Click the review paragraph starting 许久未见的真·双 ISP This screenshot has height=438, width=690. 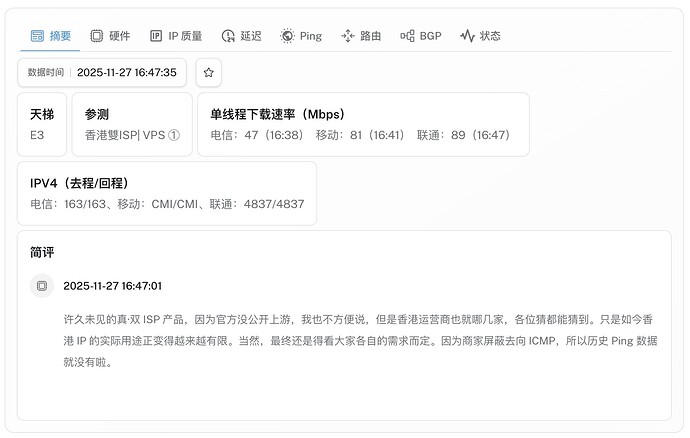tap(360, 341)
